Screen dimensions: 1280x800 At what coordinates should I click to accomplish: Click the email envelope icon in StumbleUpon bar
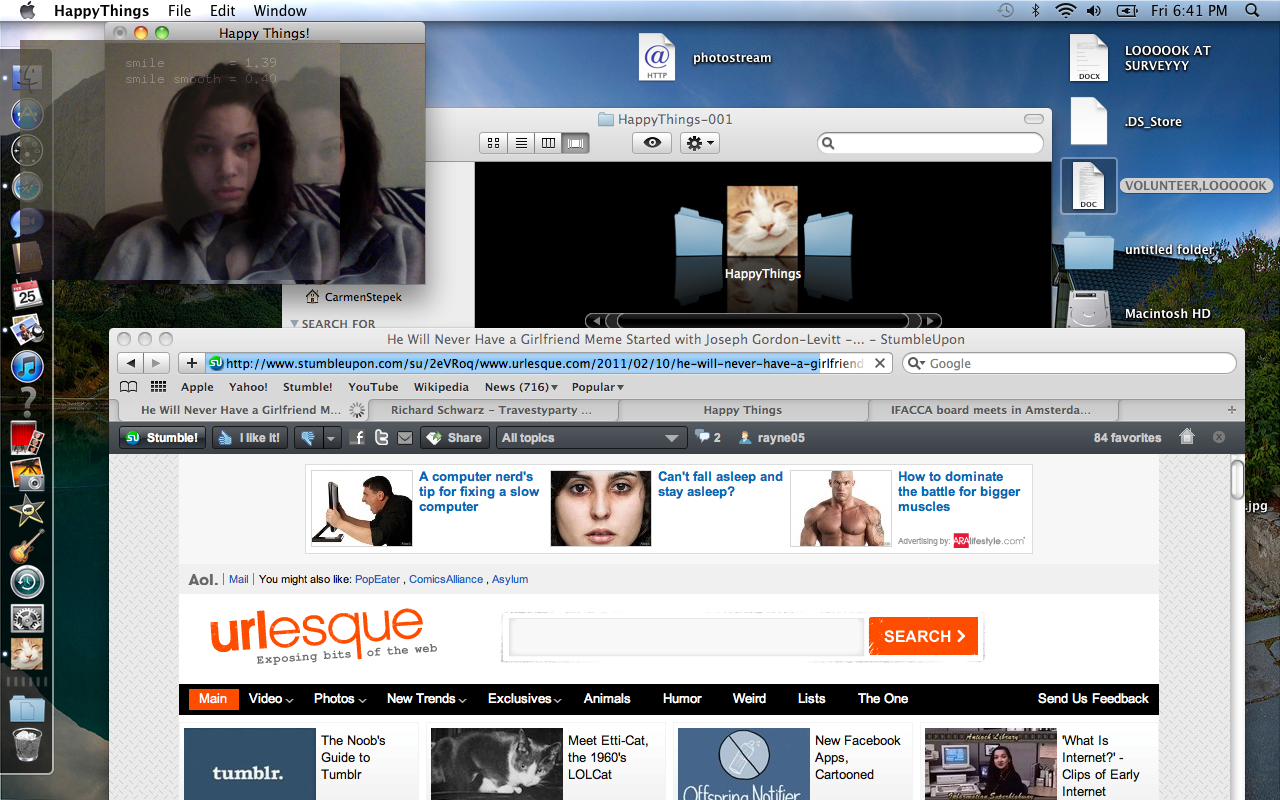coord(404,438)
